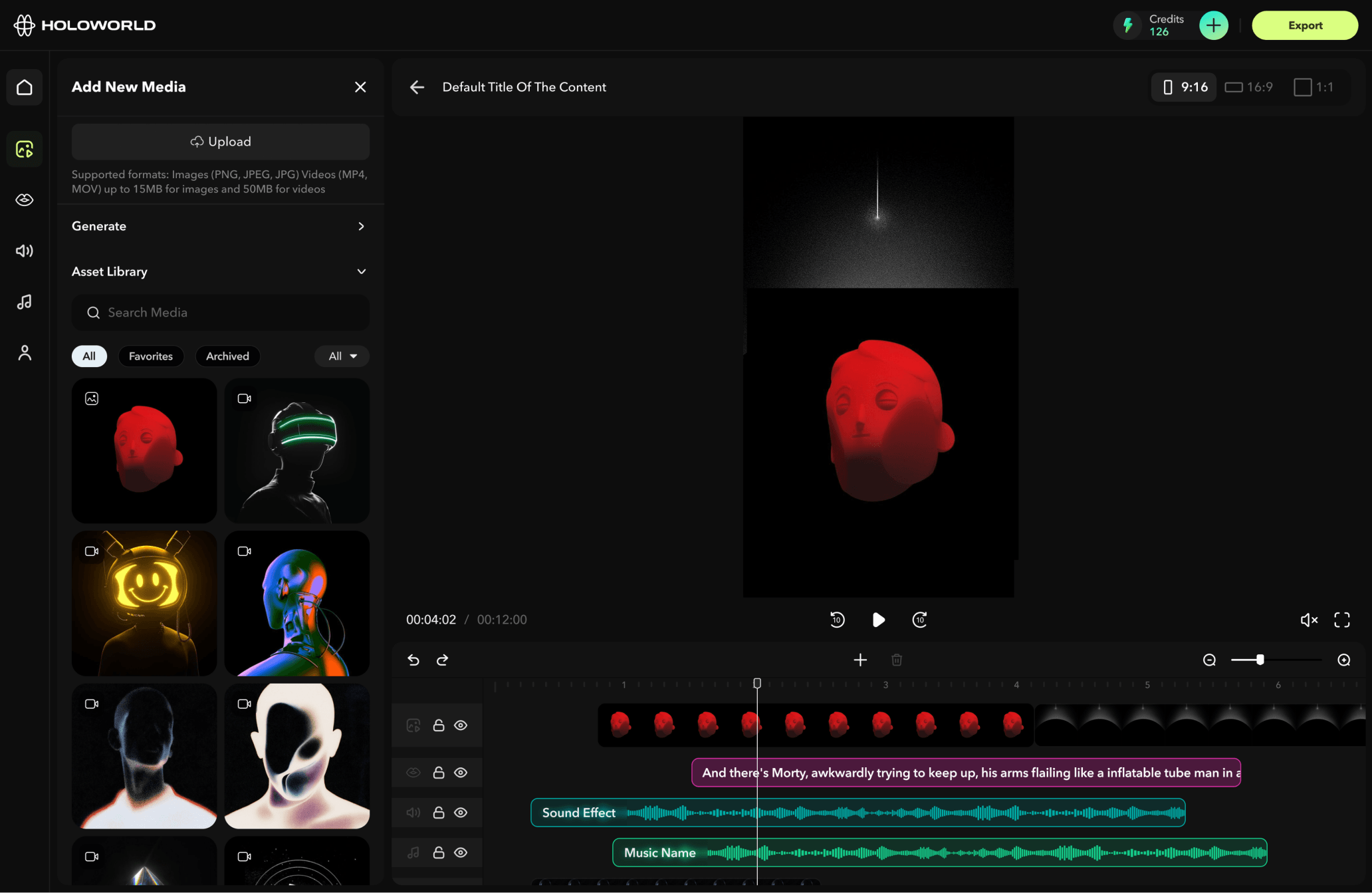Switch to 9:16 aspect ratio
1372x893 pixels.
[x=1185, y=87]
